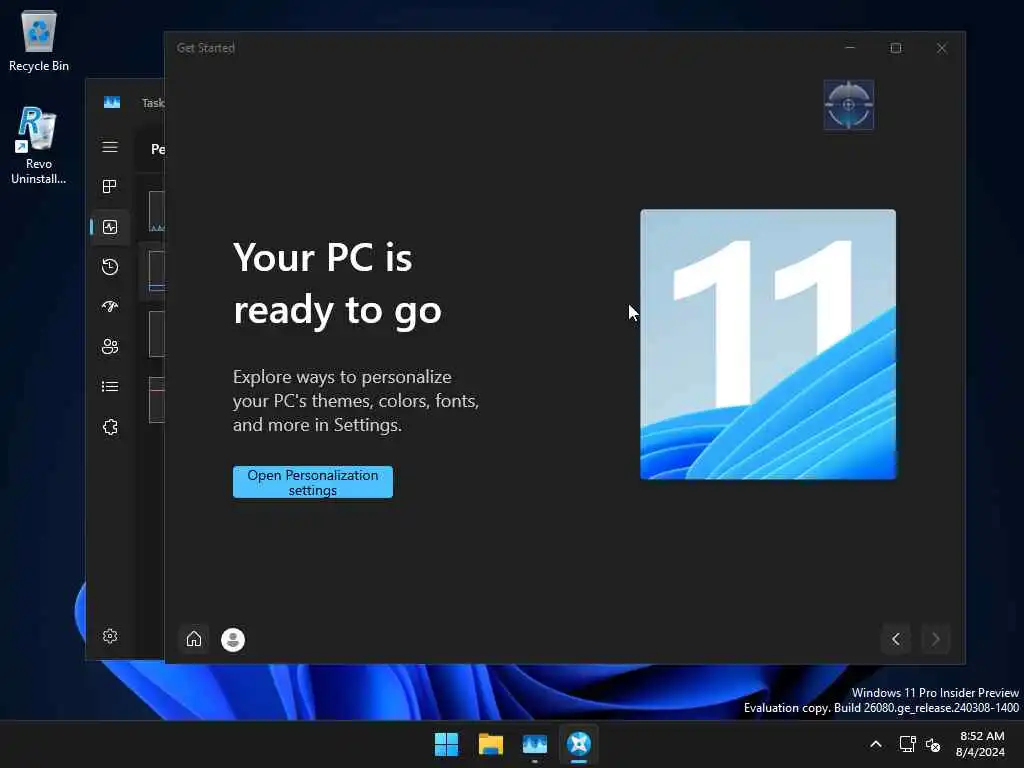Open the Windows Start menu
Screen dimensions: 1024x768
point(447,744)
